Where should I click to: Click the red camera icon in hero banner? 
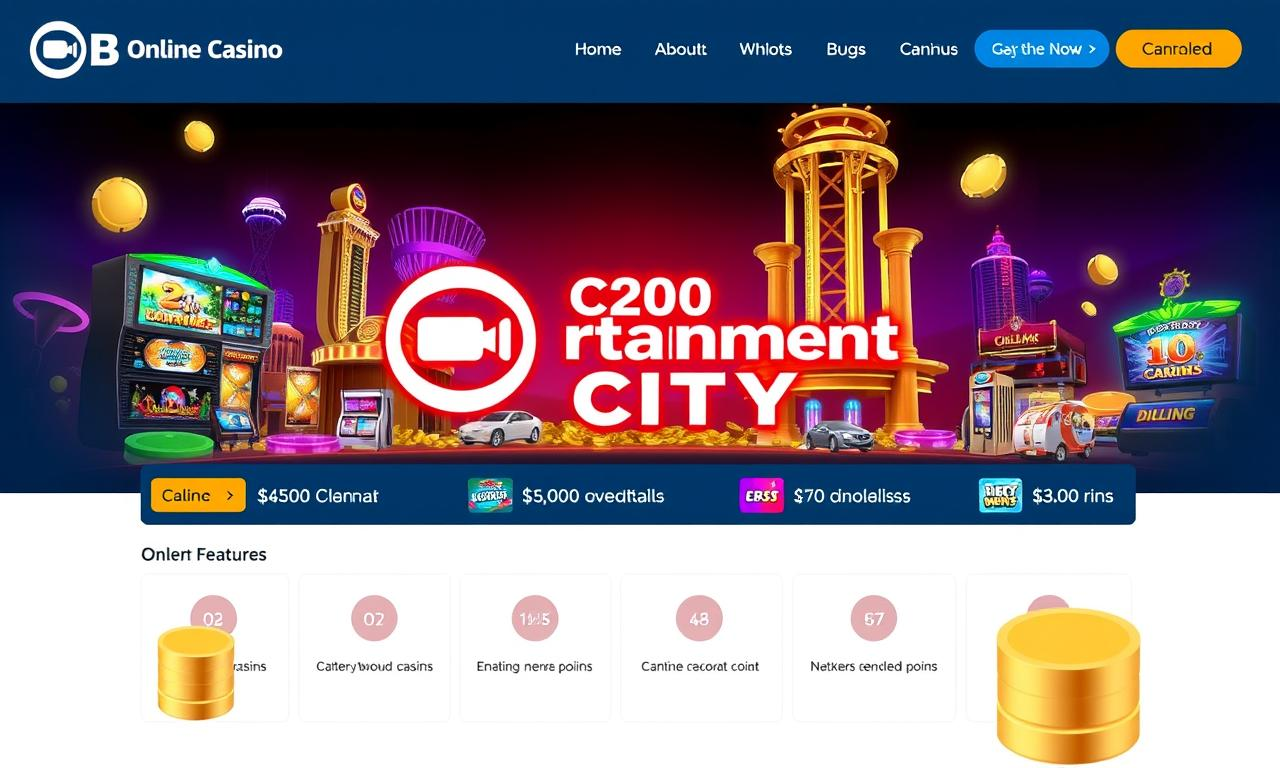click(x=462, y=340)
